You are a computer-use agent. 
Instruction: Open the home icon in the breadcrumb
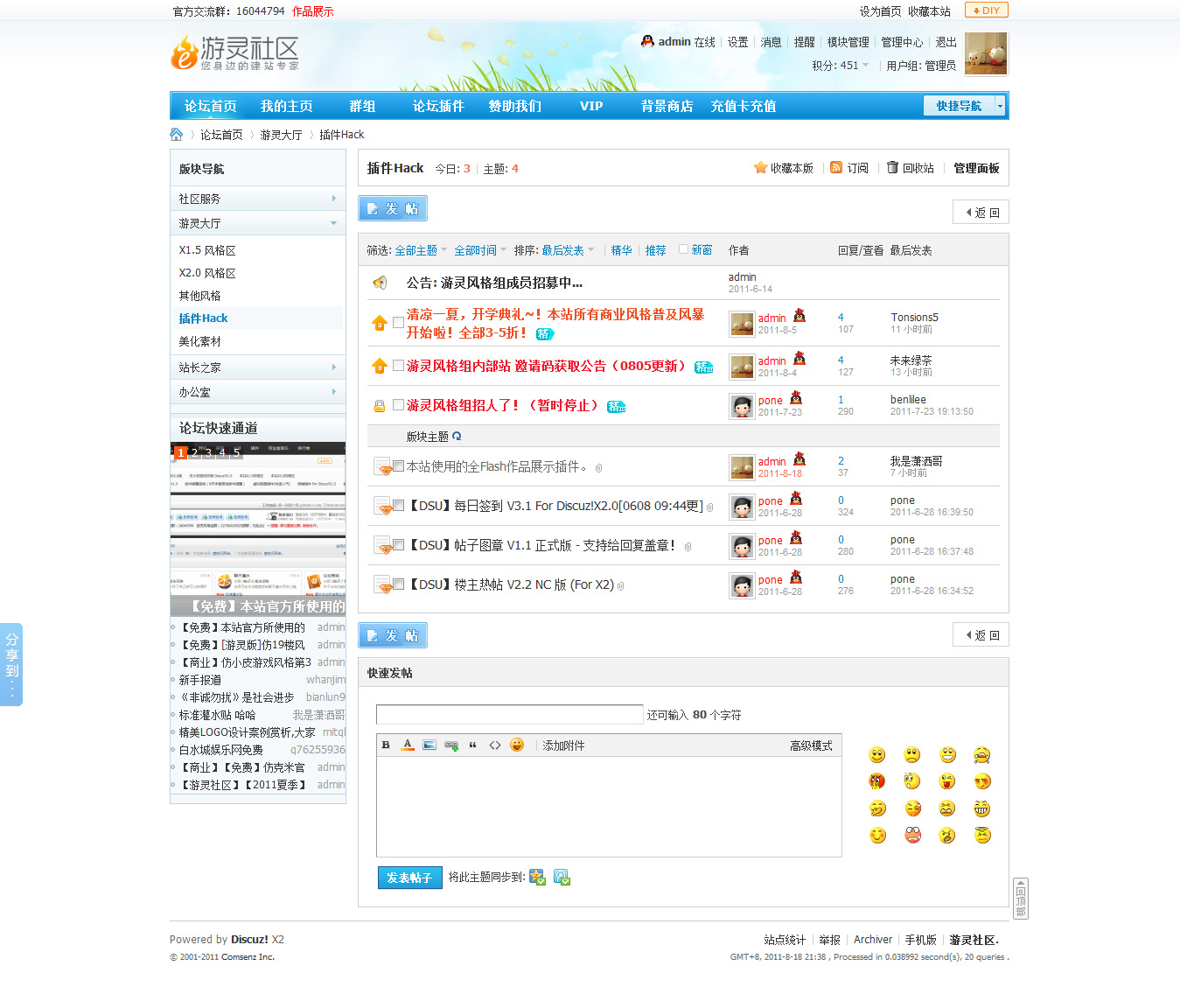tap(177, 134)
